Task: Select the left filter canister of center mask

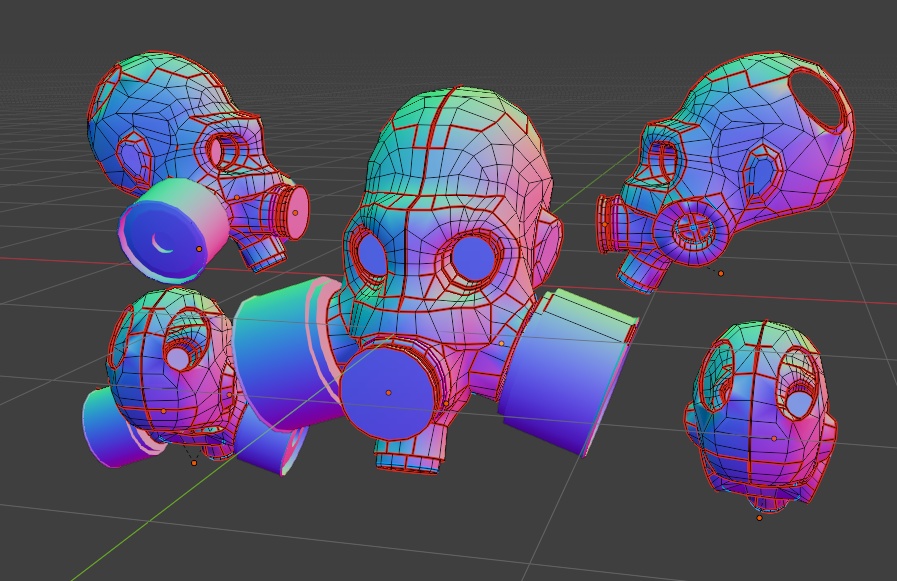Action: [x=286, y=353]
